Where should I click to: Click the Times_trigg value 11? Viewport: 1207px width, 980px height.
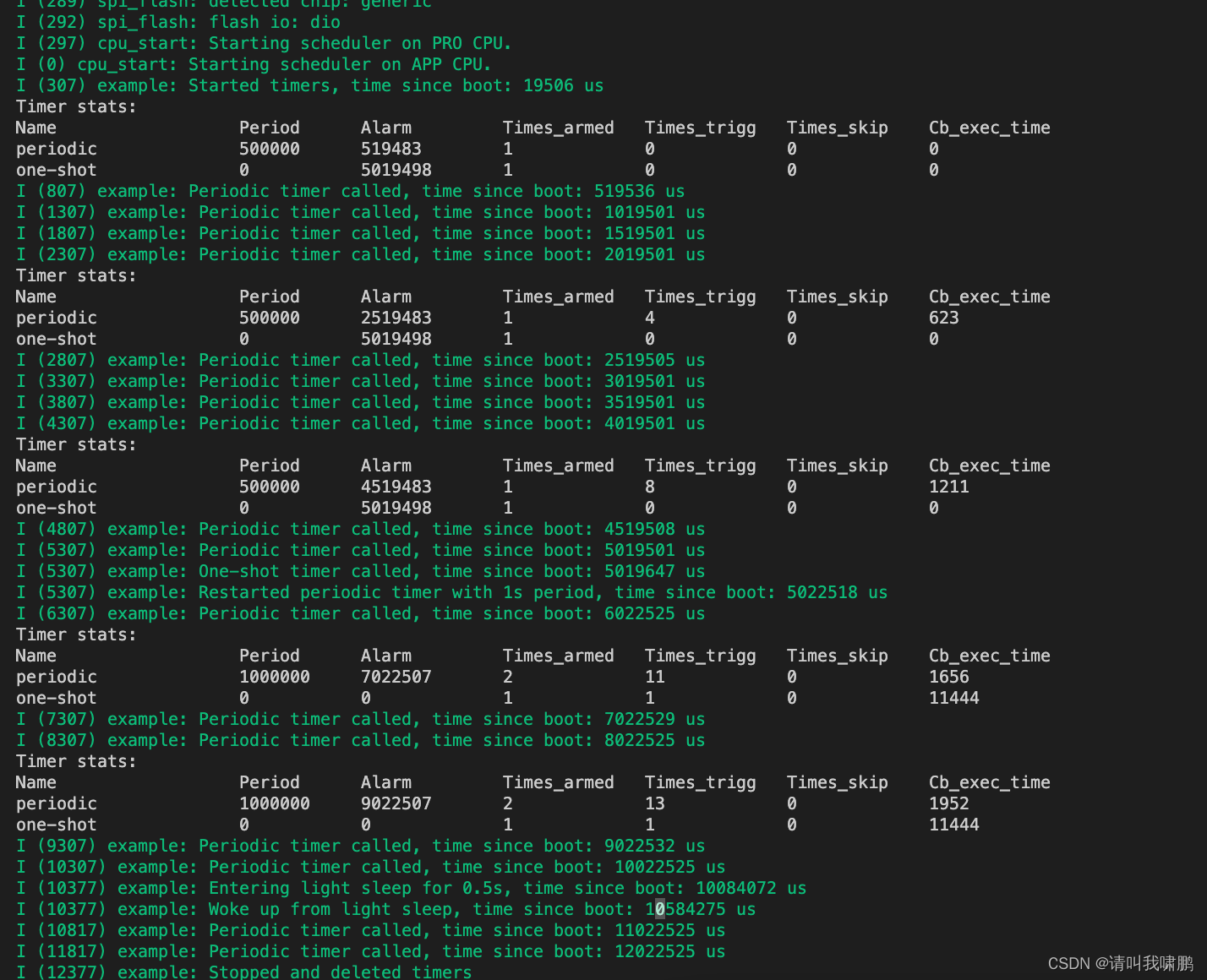point(655,677)
